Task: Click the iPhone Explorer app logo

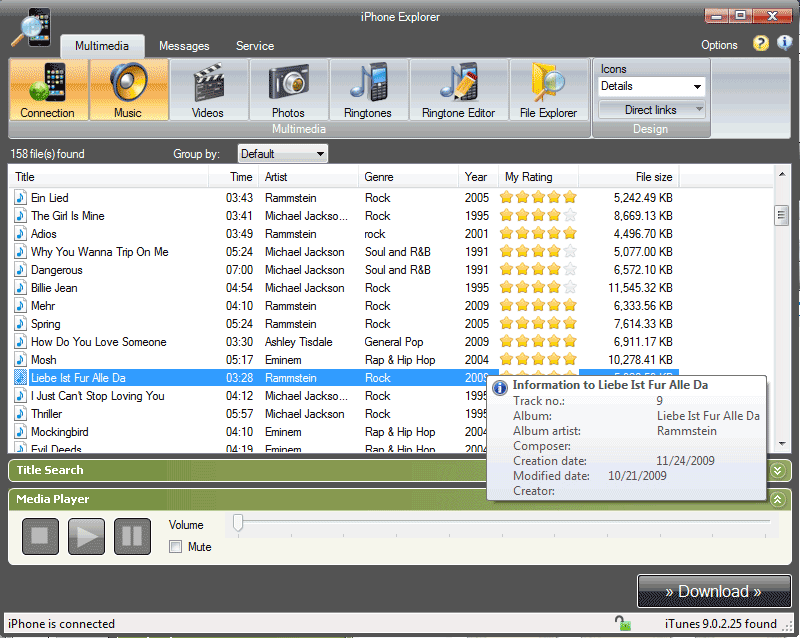Action: 32,28
